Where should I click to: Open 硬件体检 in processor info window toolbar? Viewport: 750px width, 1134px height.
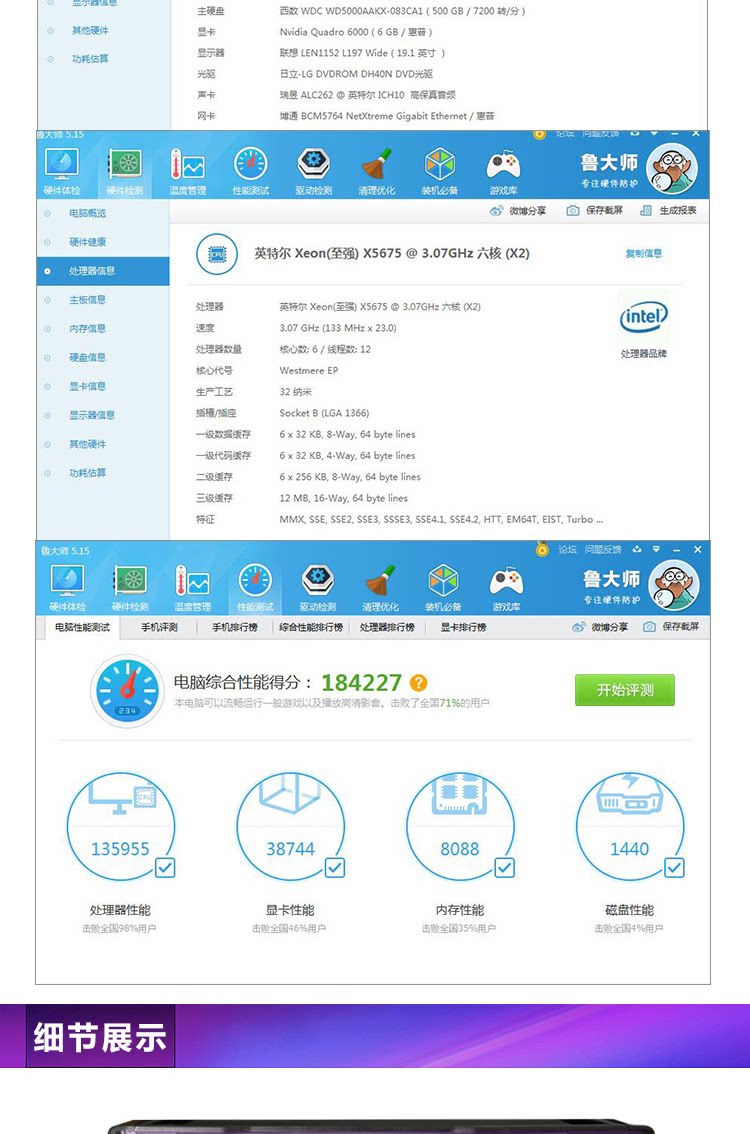[61, 171]
